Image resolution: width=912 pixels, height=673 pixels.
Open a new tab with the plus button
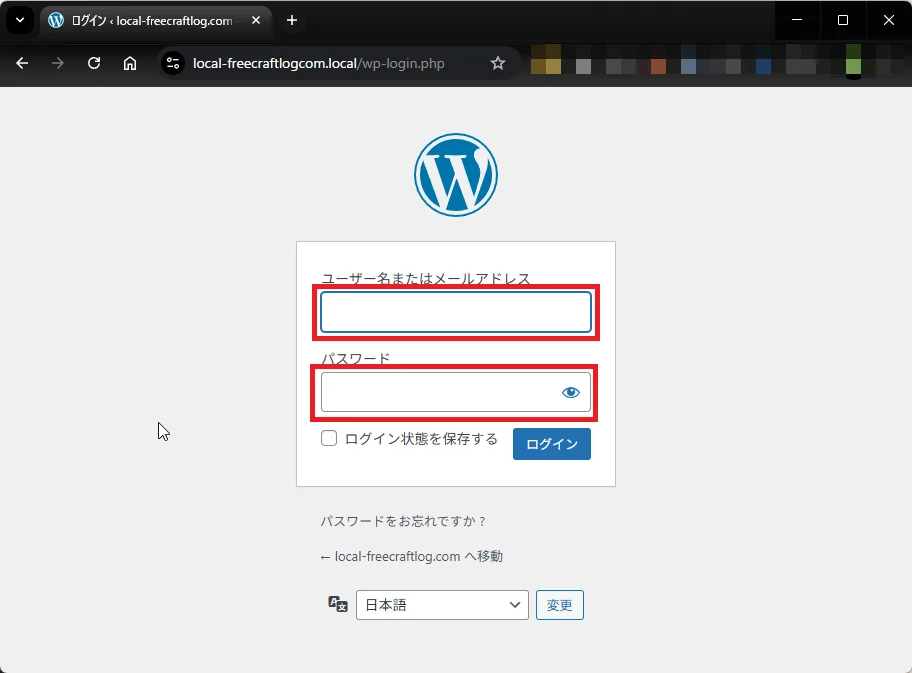[292, 20]
